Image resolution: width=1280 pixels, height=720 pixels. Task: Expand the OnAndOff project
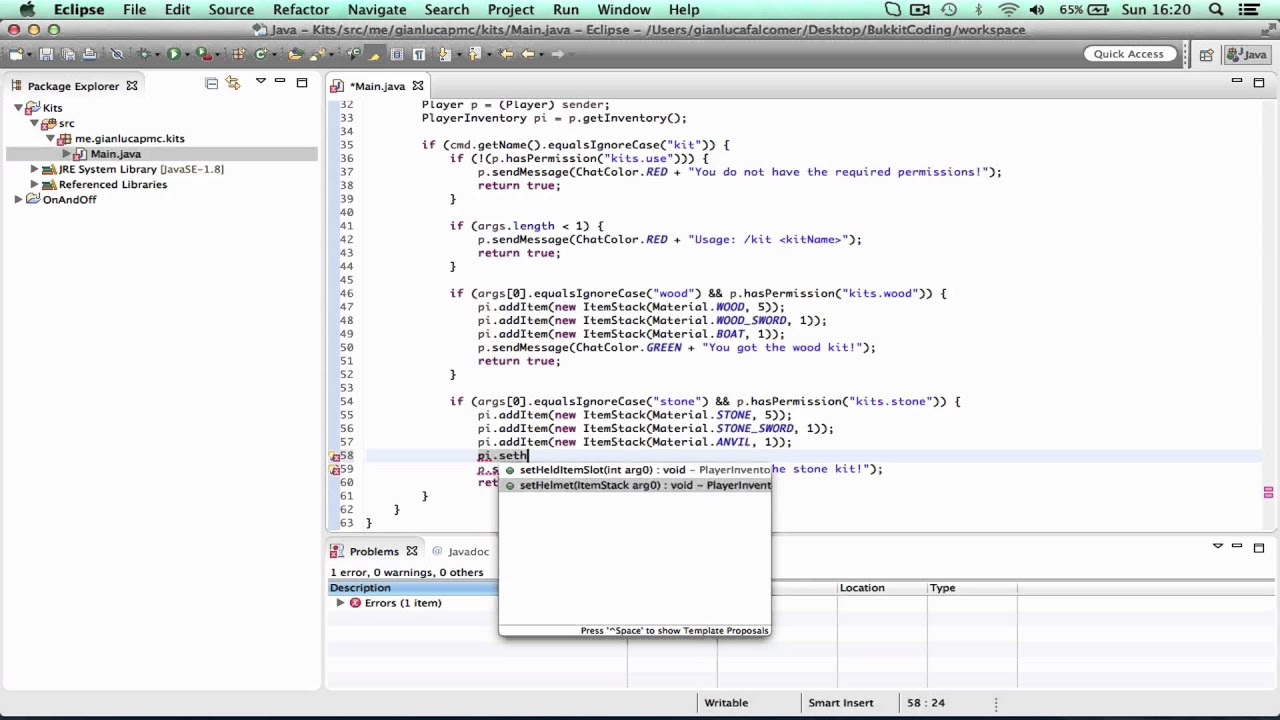[18, 199]
